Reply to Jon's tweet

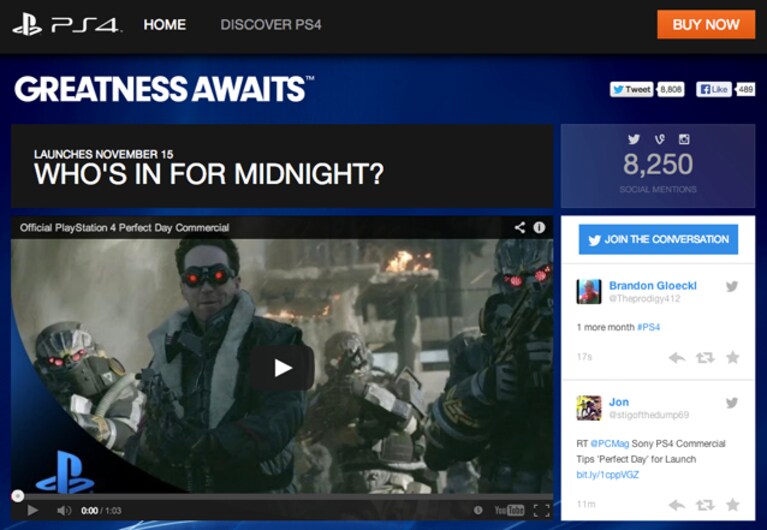[x=677, y=505]
